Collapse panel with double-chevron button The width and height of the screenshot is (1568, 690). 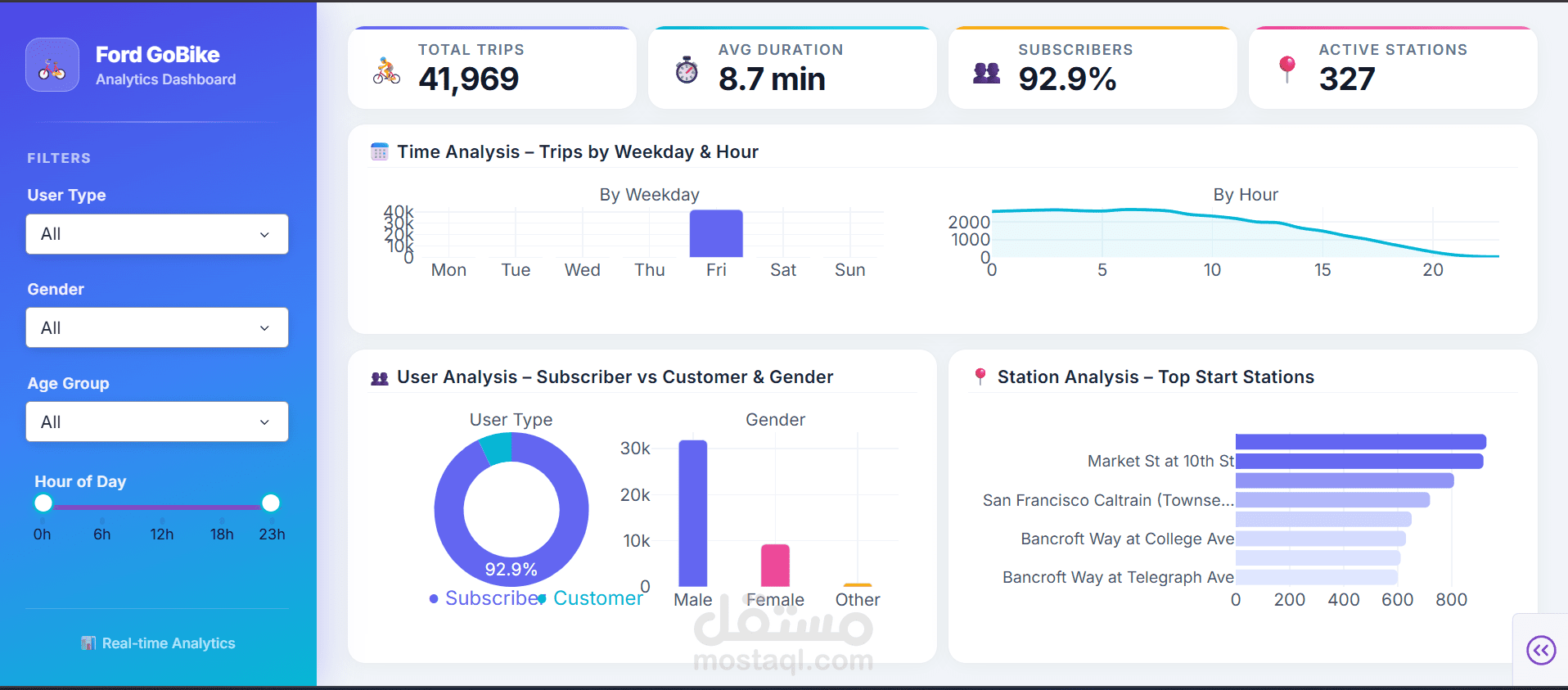pos(1541,651)
